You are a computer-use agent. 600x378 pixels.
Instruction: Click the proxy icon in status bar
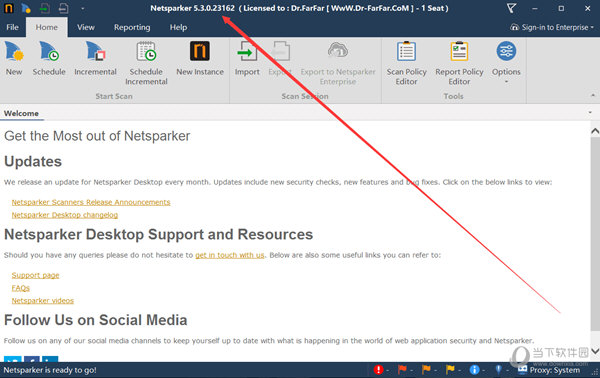click(x=522, y=370)
